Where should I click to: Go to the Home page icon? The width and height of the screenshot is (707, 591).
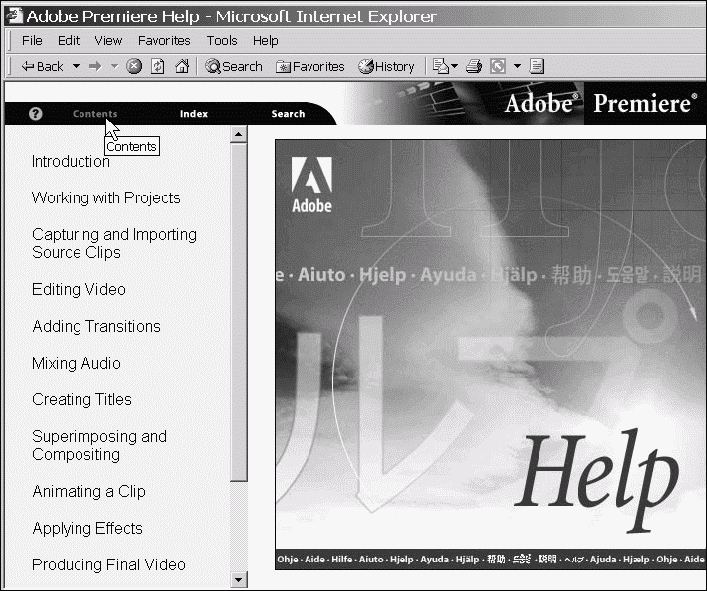[x=181, y=67]
